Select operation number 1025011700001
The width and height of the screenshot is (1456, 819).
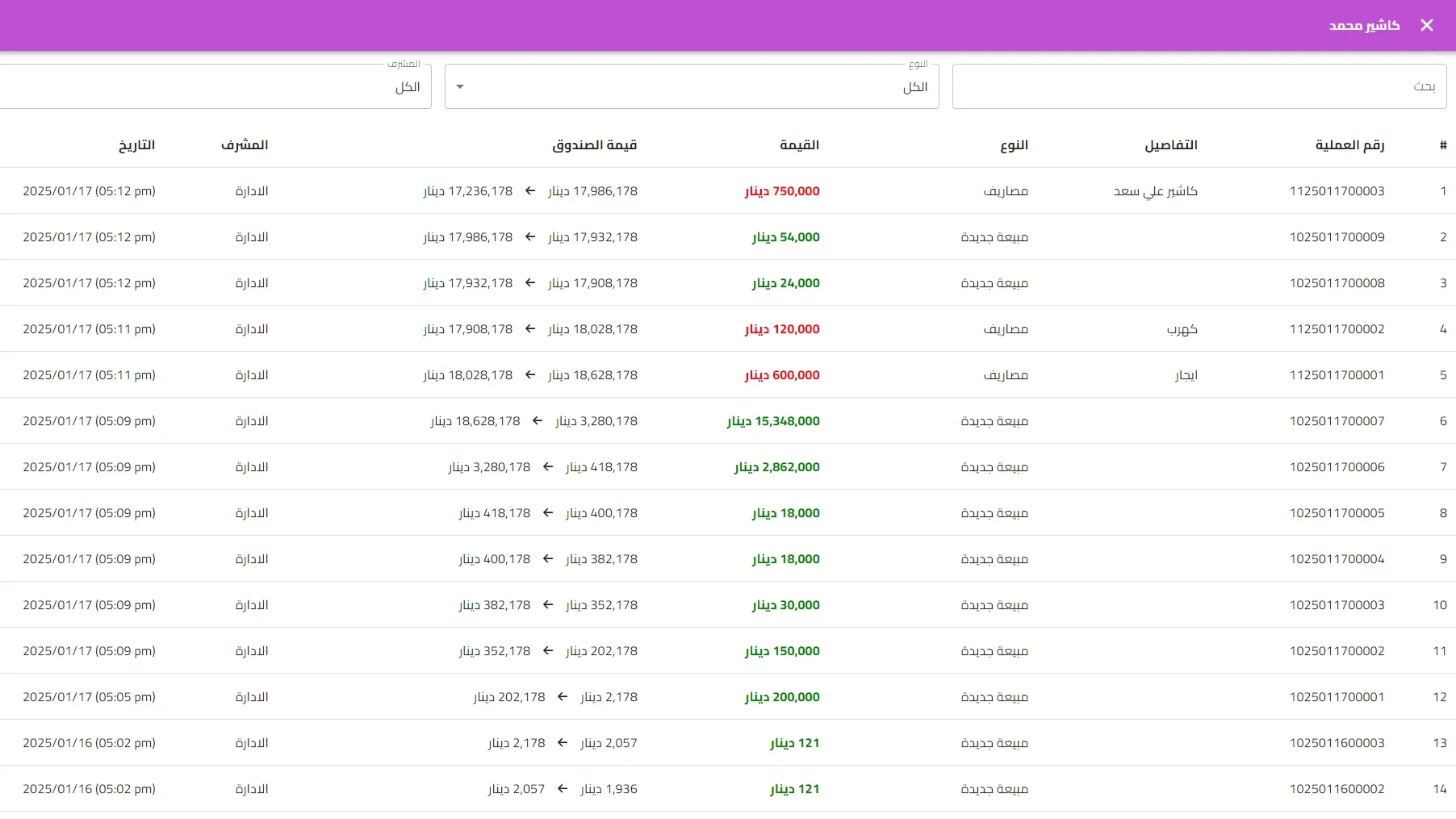pyautogui.click(x=1337, y=697)
